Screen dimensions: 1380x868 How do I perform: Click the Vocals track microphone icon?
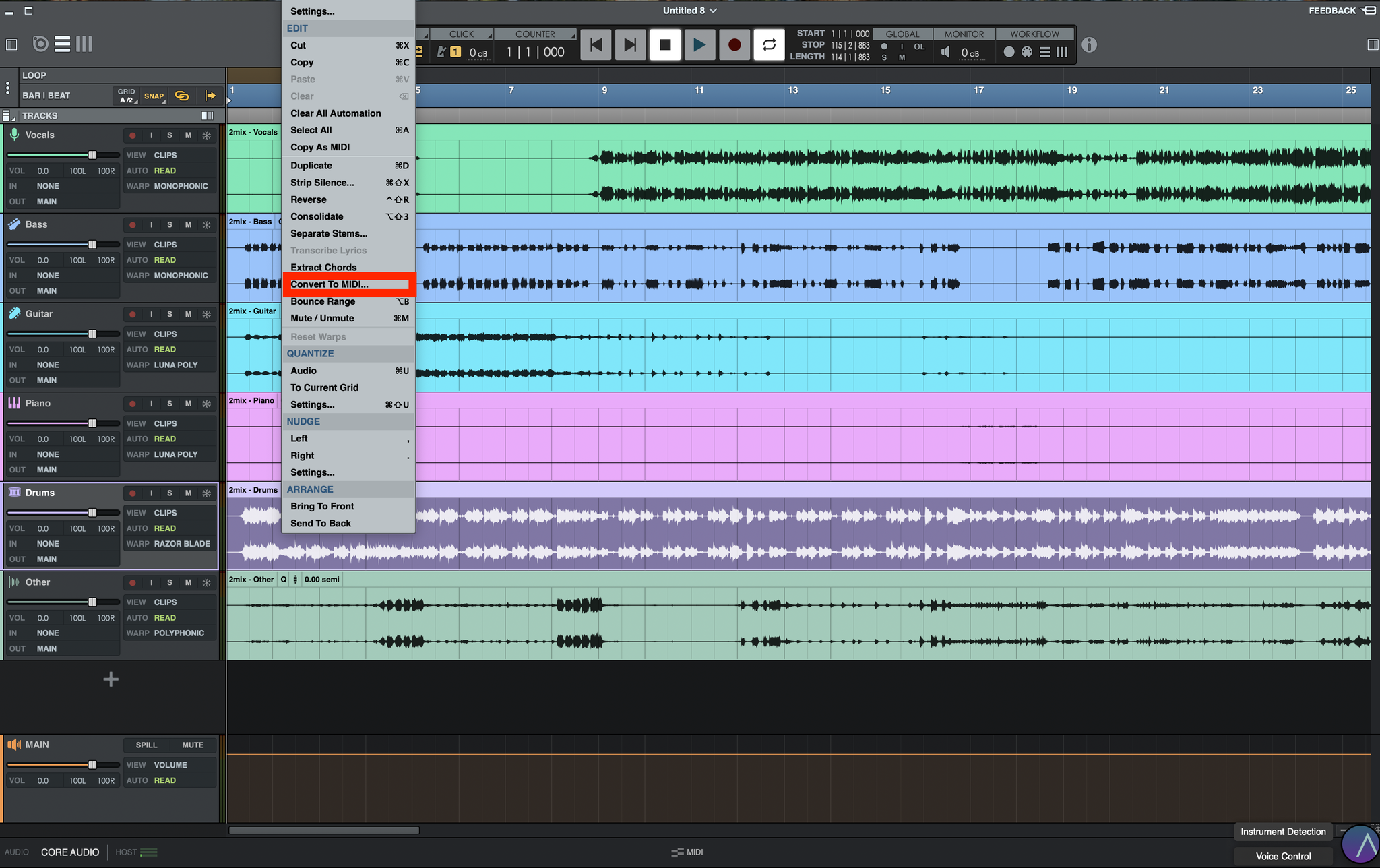click(x=14, y=135)
